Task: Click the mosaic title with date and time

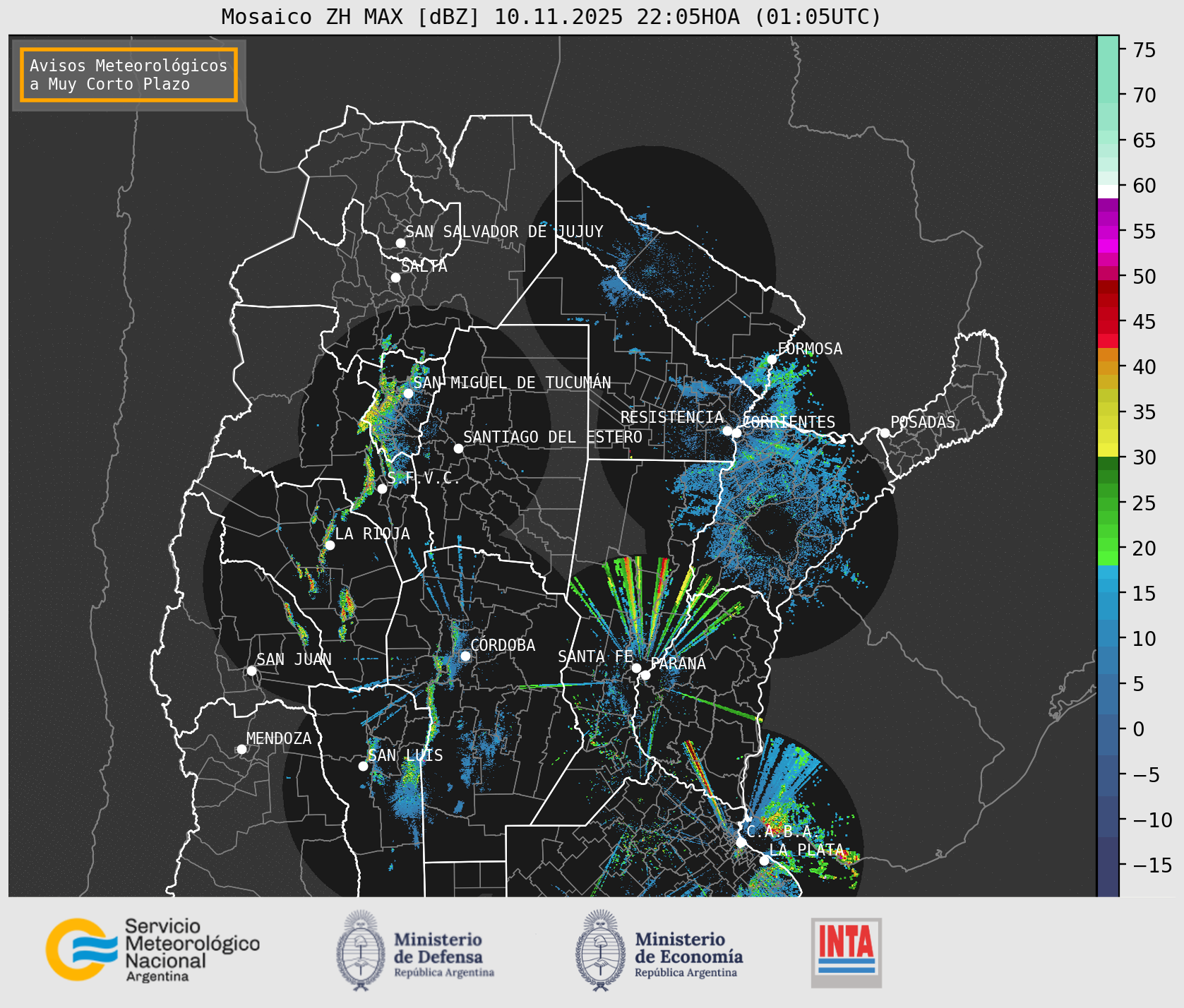Action: pos(551,16)
